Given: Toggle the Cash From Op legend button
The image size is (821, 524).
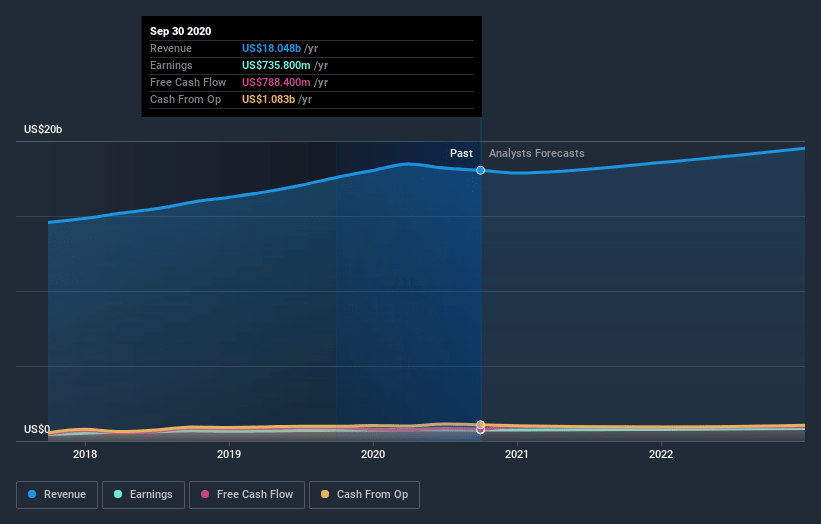Looking at the screenshot, I should [x=364, y=495].
